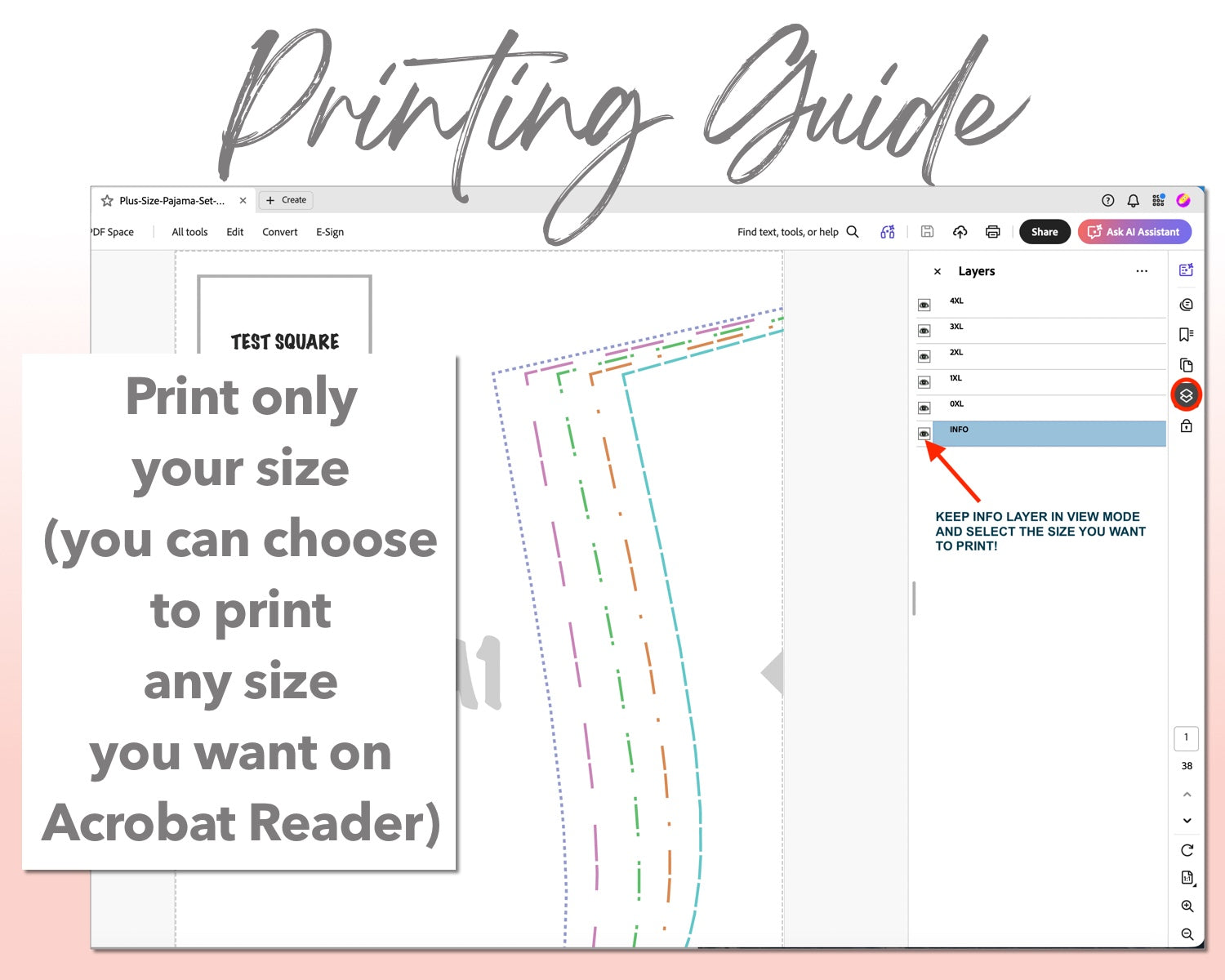Image resolution: width=1225 pixels, height=980 pixels.
Task: Open the user profile avatar
Action: pos(1183,200)
